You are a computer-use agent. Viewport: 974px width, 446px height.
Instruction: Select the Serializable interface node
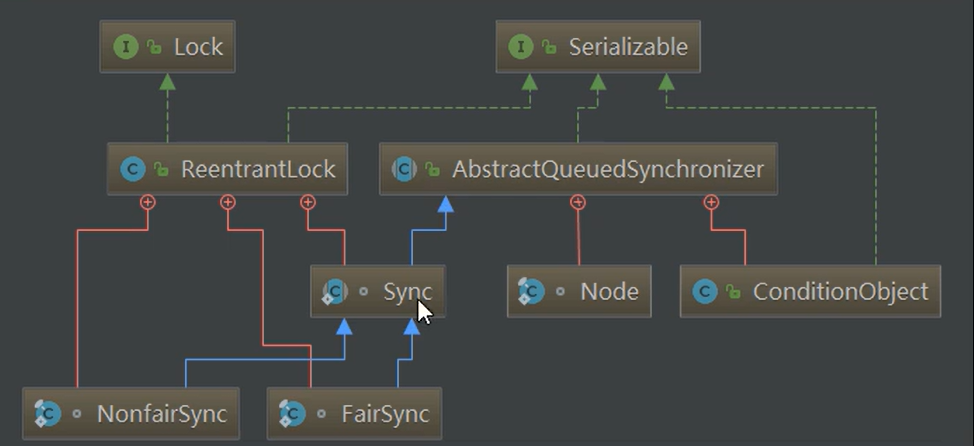[x=598, y=47]
